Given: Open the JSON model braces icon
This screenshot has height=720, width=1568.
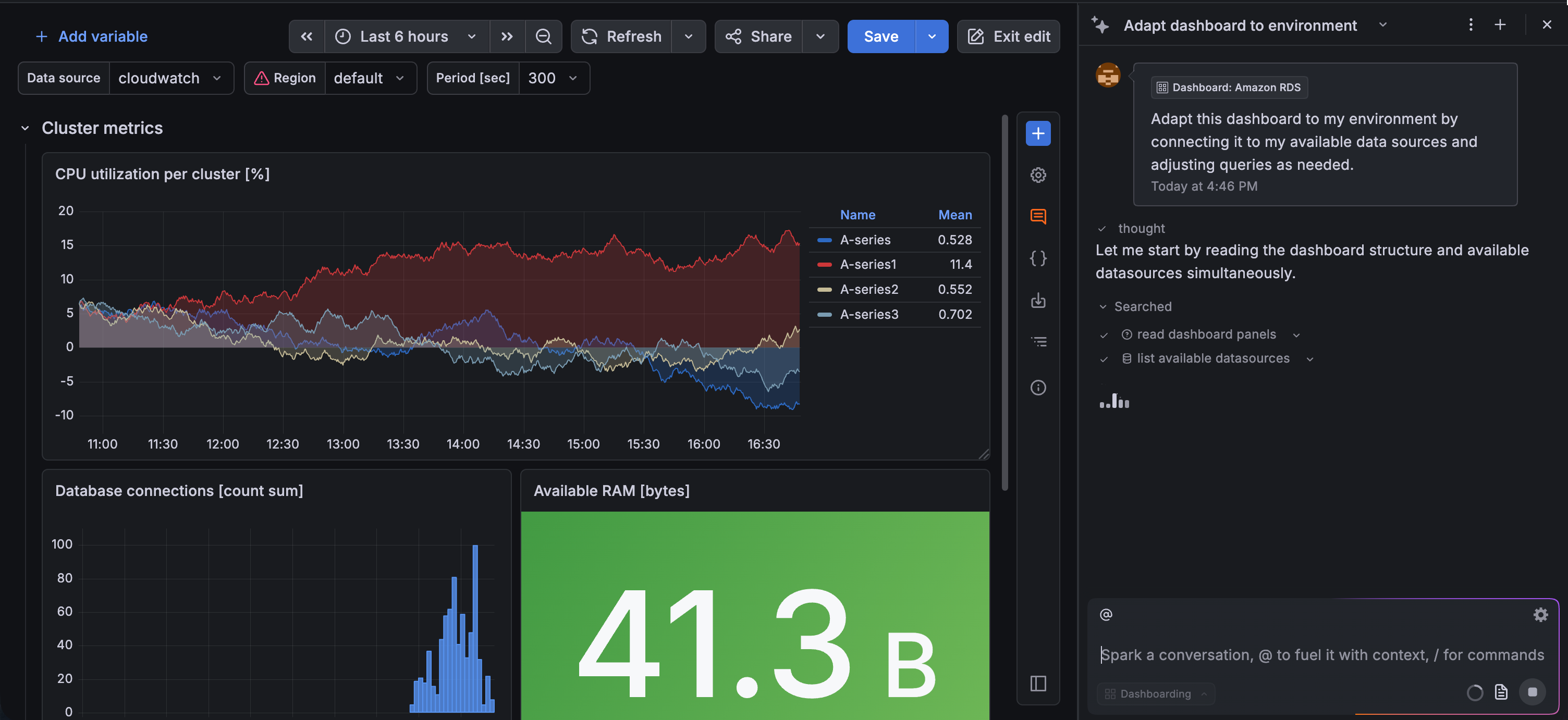Looking at the screenshot, I should coord(1038,258).
